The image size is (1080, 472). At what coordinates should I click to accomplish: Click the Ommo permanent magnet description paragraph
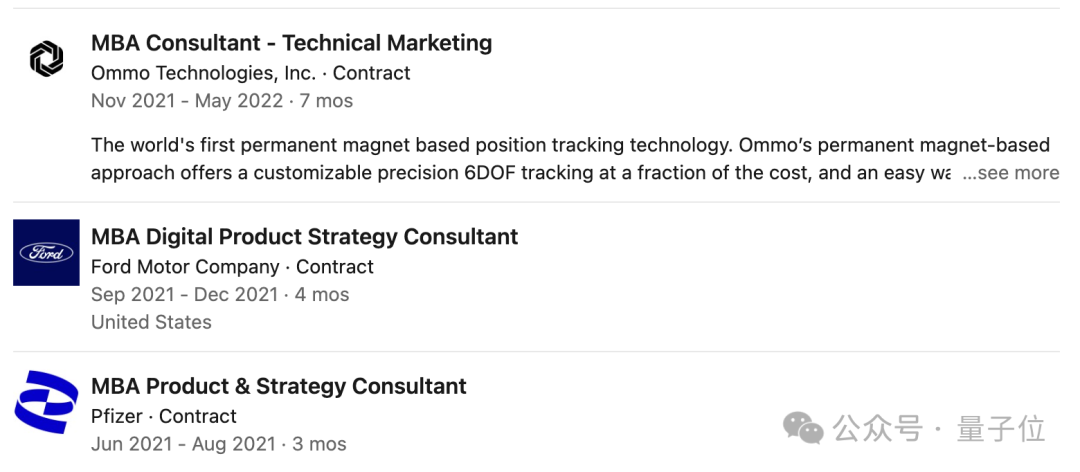520,158
